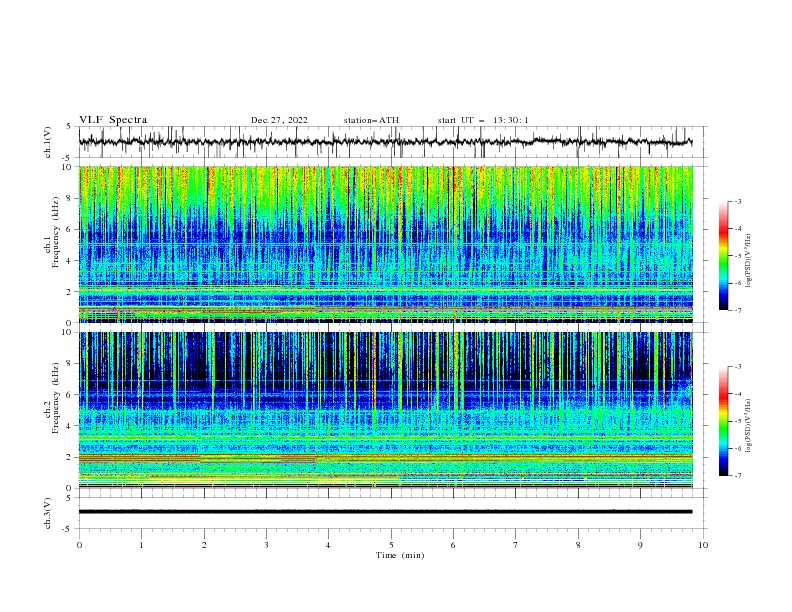Click the time axis tick label "1"
The width and height of the screenshot is (792, 612).
pyautogui.click(x=141, y=545)
